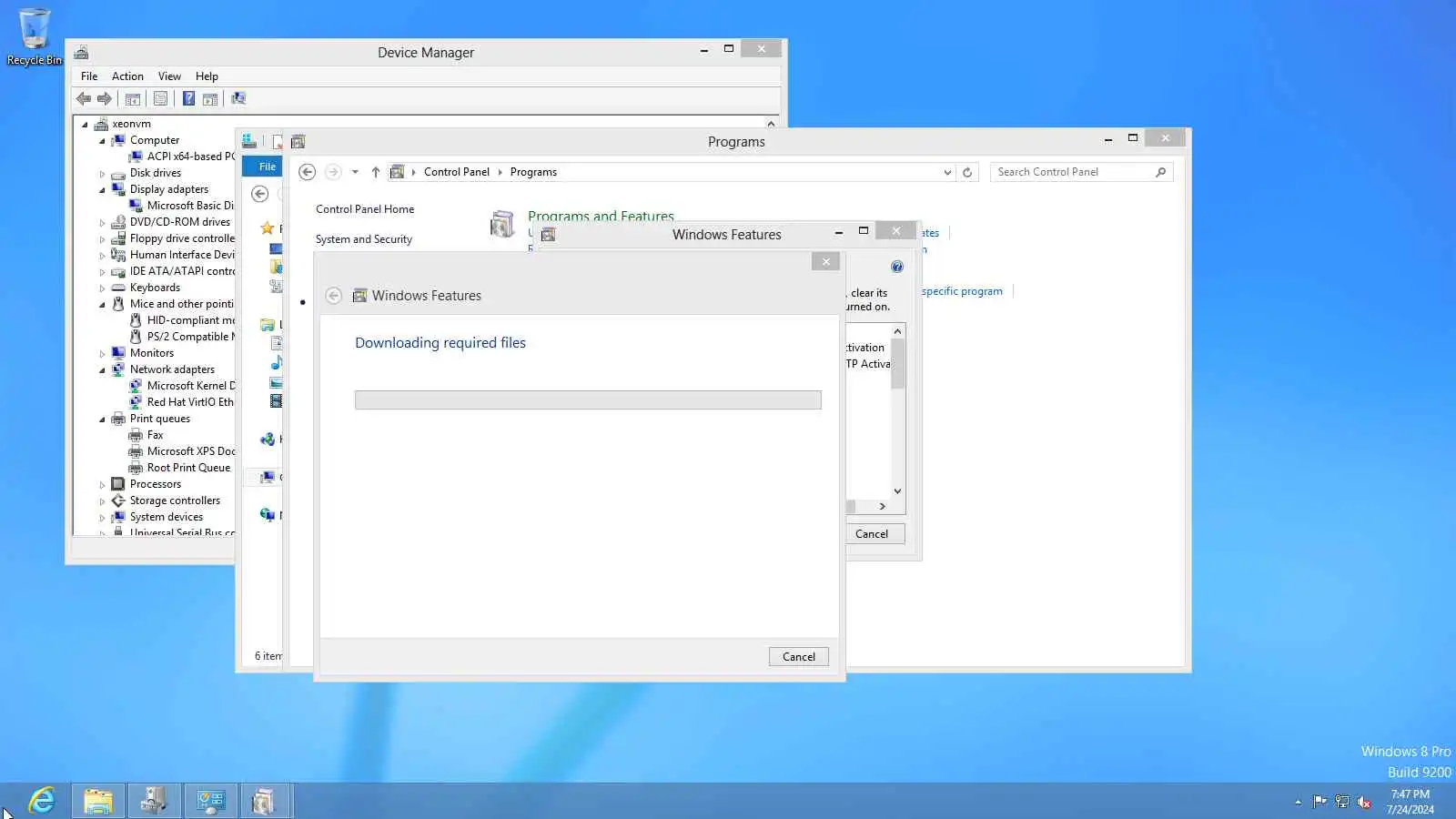Click the Downloading required files progress bar
Screen dimensions: 1456x819
pyautogui.click(x=588, y=400)
